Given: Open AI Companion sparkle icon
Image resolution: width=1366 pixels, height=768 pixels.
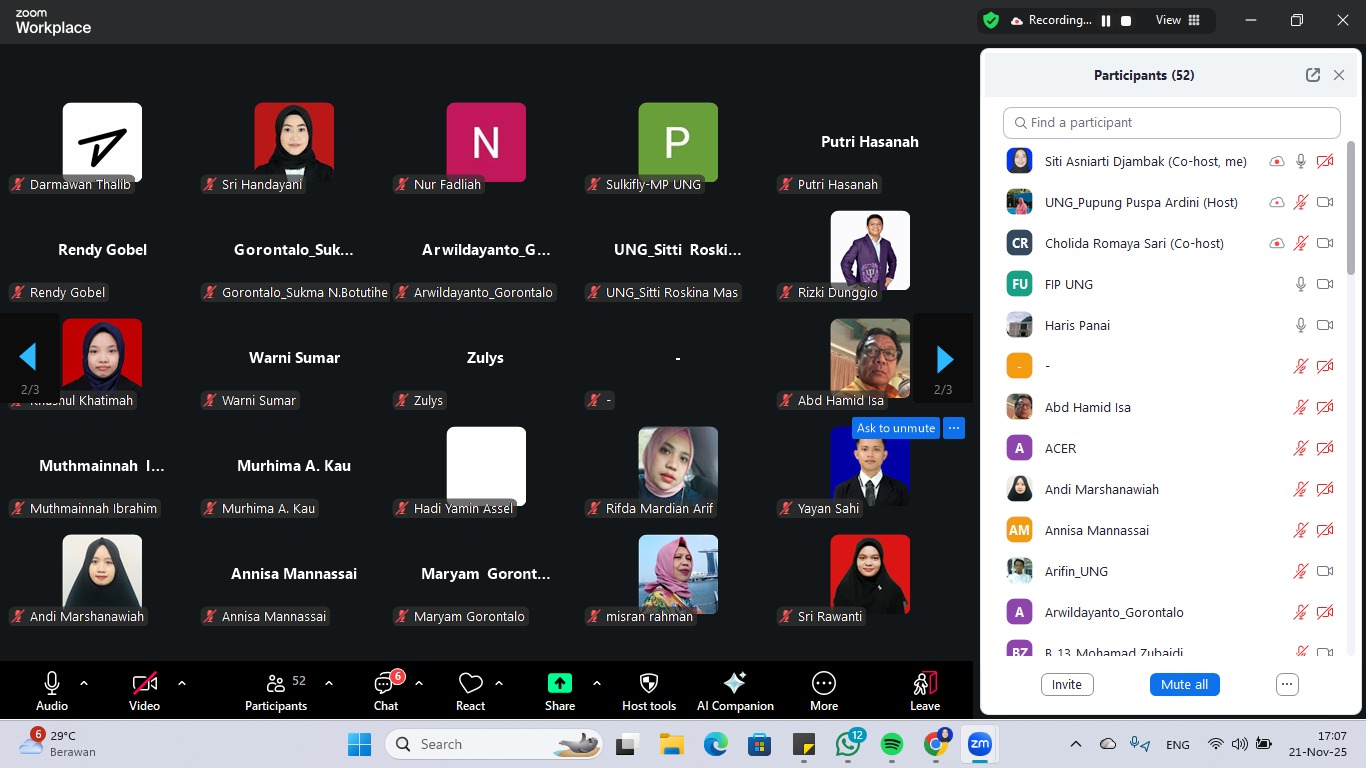Looking at the screenshot, I should pos(735,684).
